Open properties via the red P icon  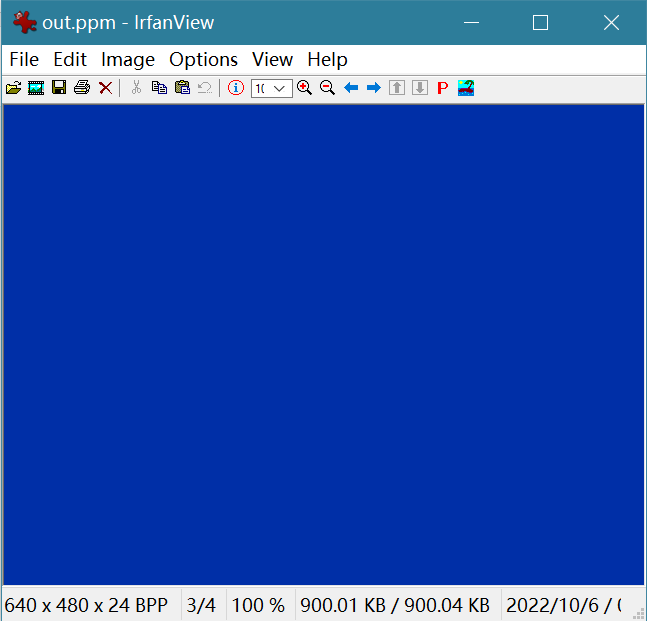(x=442, y=88)
